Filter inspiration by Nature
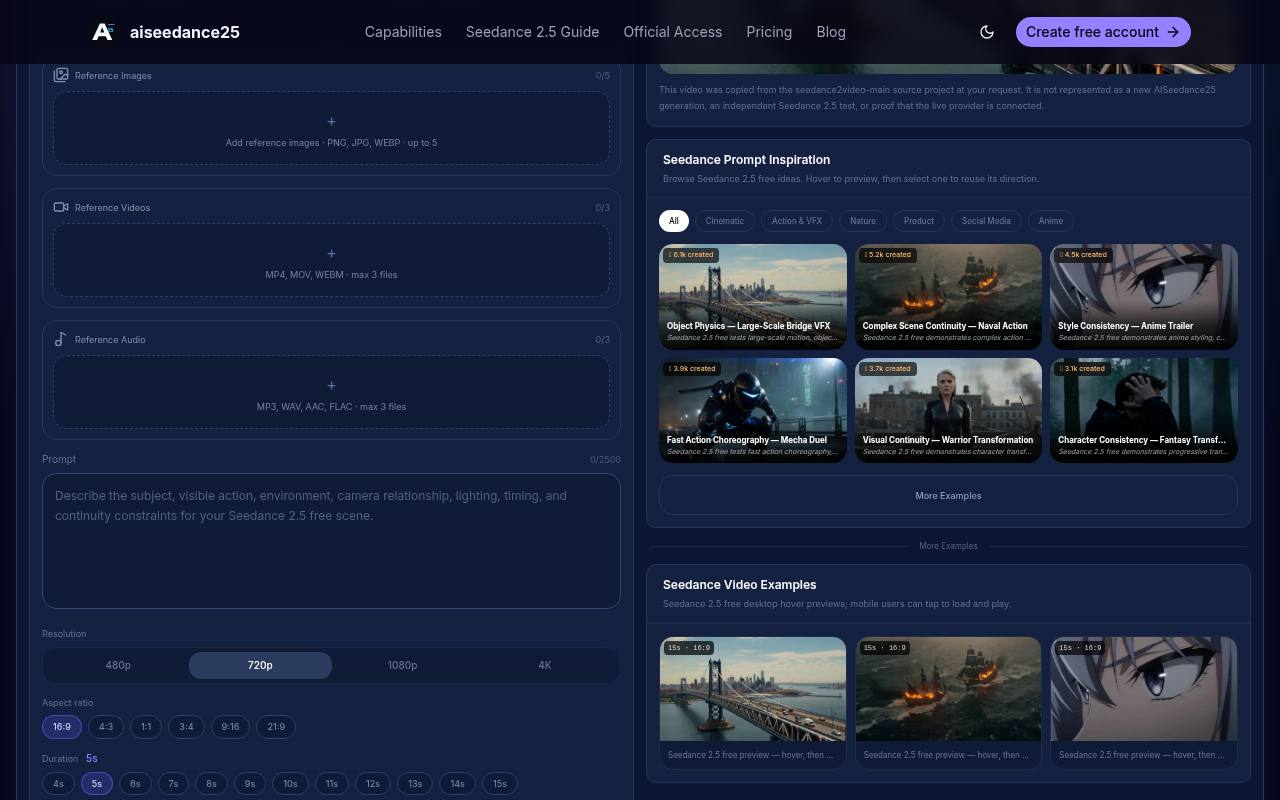Screen dimensions: 1280x800 click(x=863, y=221)
